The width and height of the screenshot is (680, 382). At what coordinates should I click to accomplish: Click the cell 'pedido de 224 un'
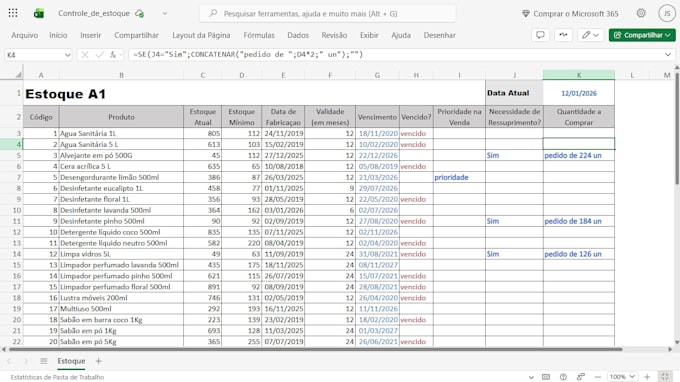579,155
